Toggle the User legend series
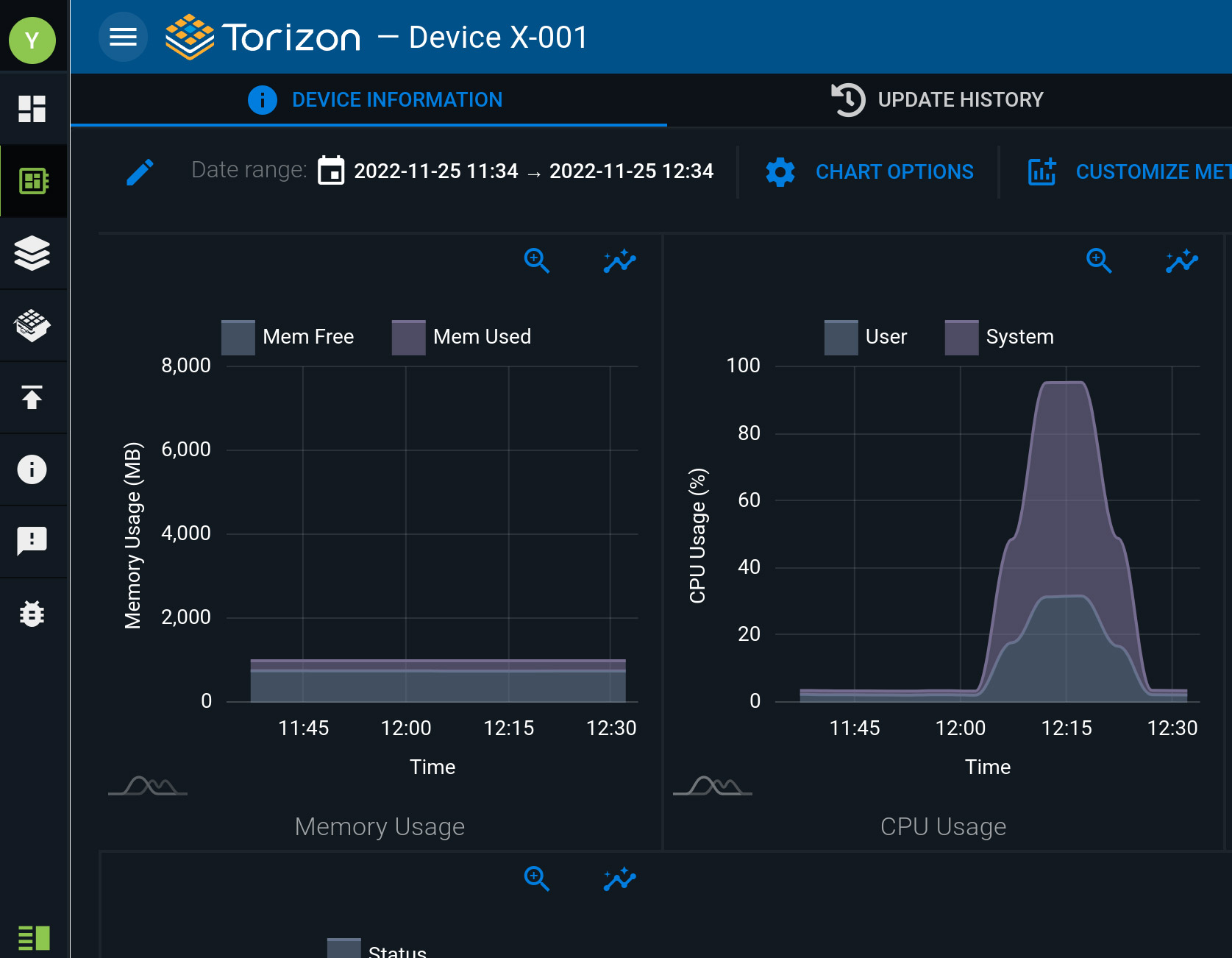This screenshot has height=958, width=1232. 866,337
